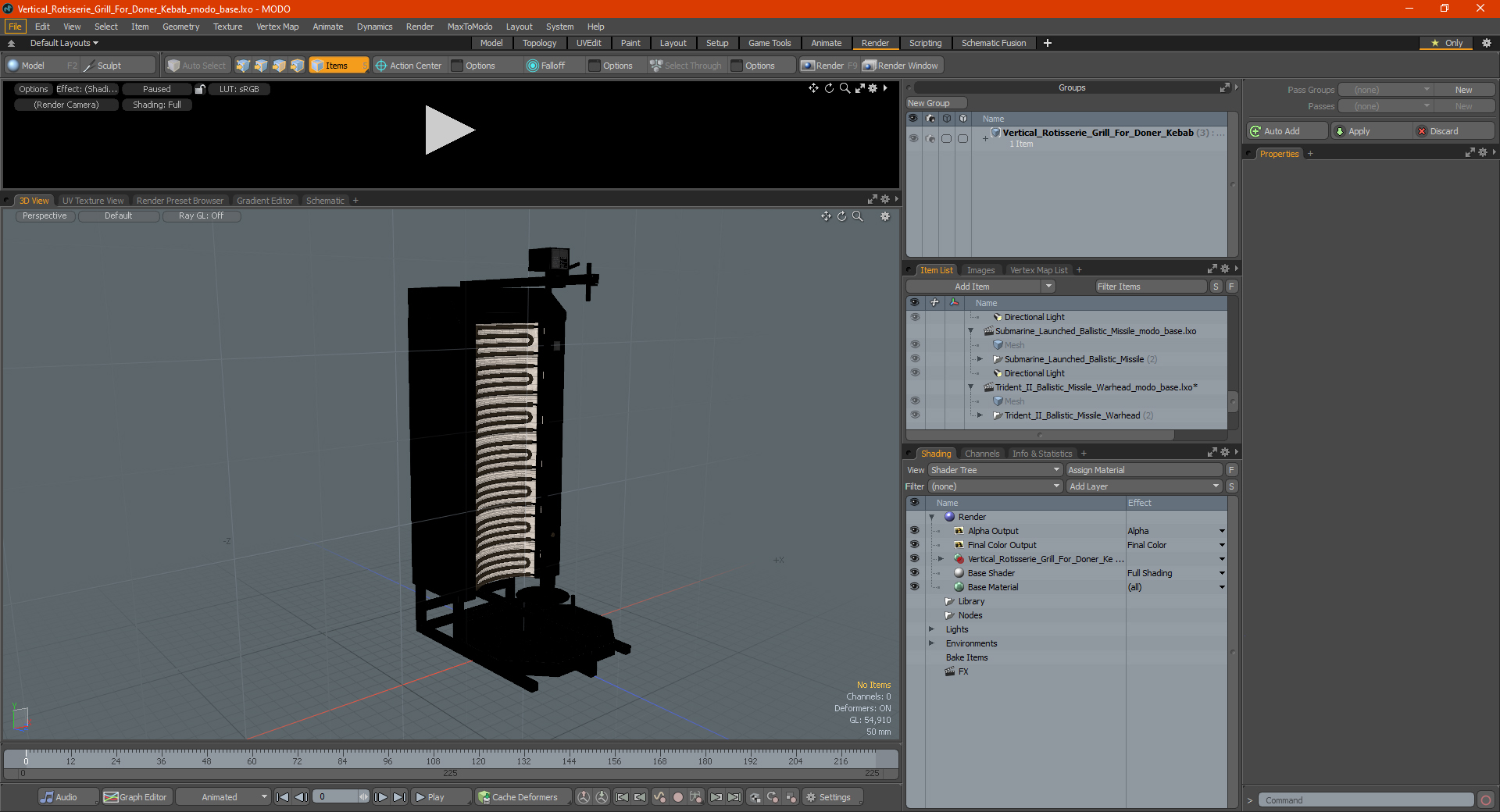Open the Texture menu

click(x=227, y=27)
